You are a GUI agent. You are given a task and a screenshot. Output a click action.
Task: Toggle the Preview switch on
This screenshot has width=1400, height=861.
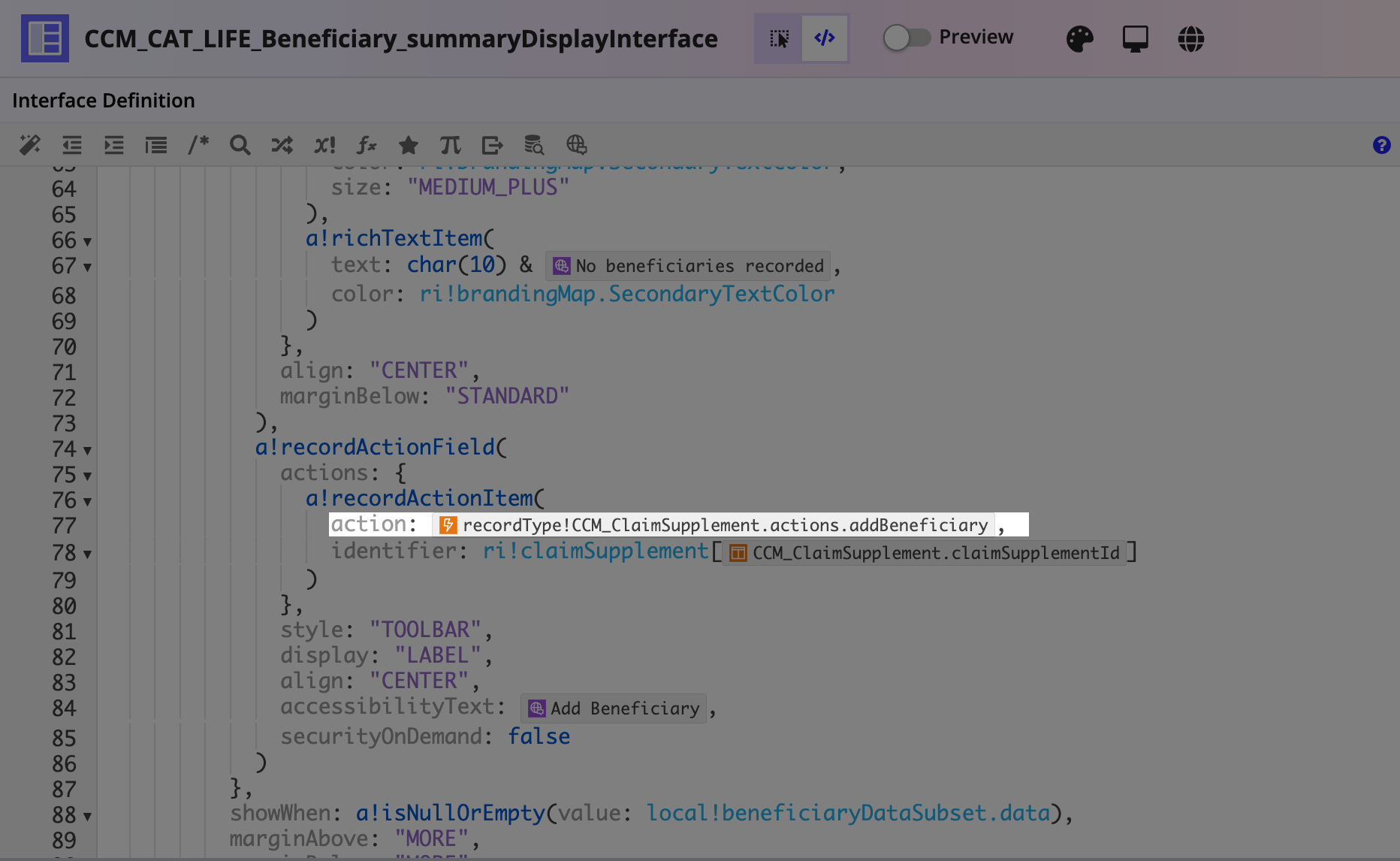(x=907, y=38)
